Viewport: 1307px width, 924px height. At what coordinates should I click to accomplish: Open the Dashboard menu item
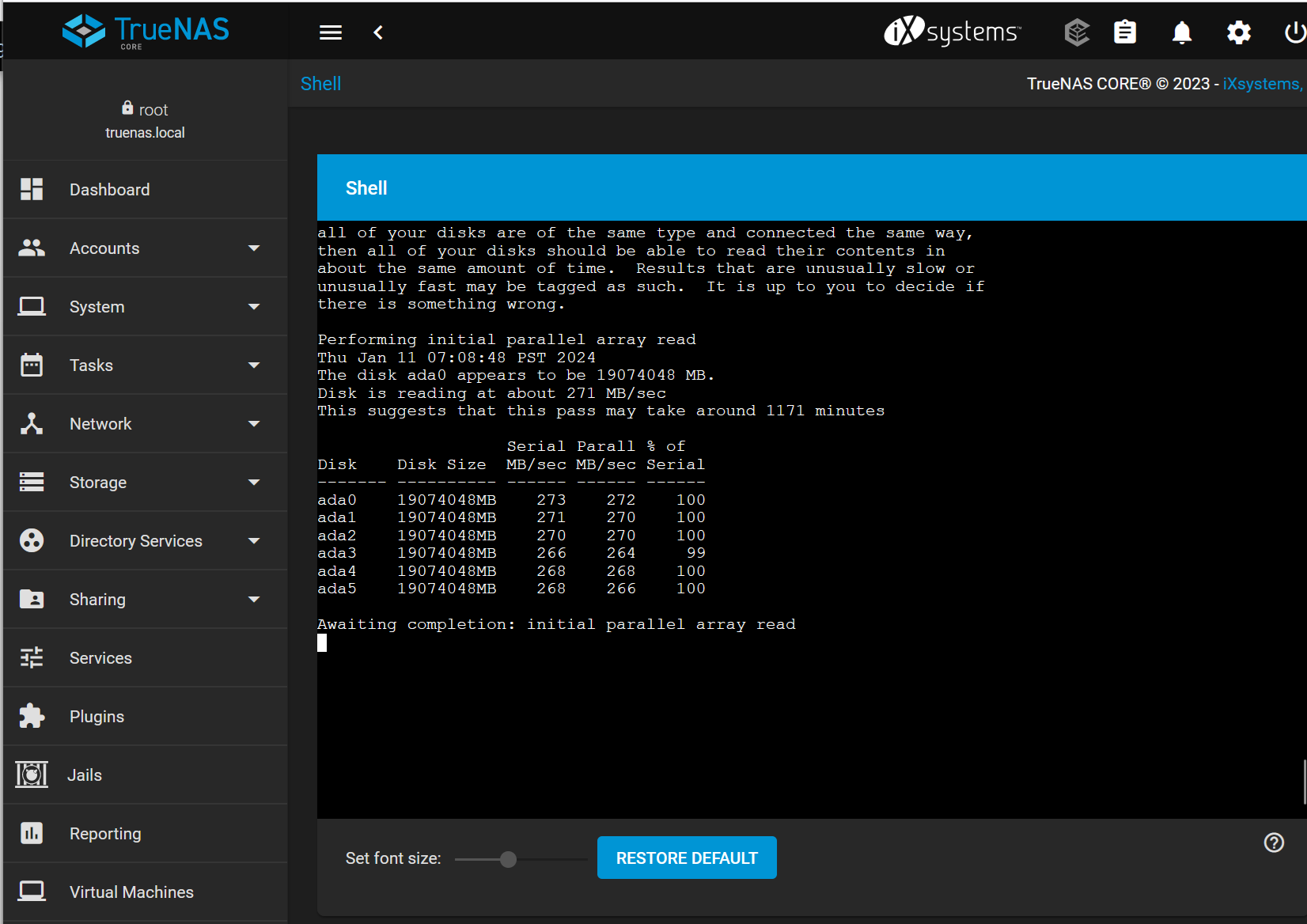146,189
